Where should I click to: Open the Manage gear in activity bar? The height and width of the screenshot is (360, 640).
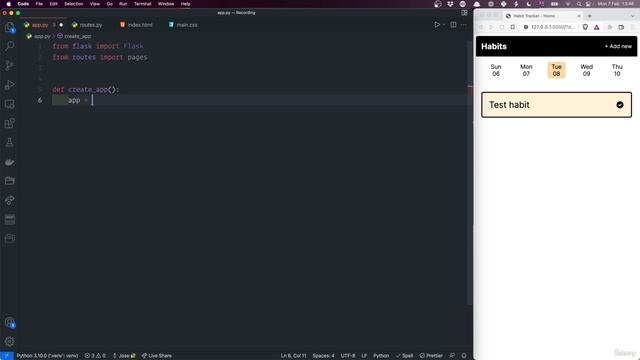[9, 341]
